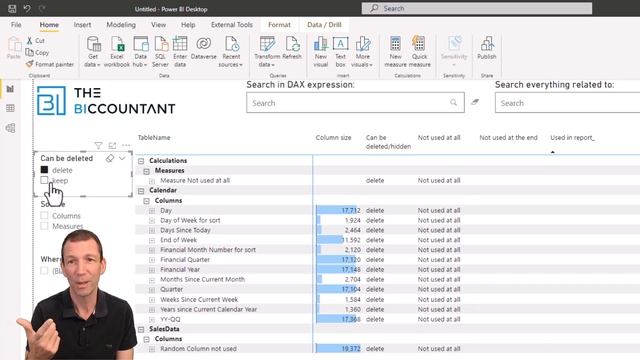Open slicer More options ellipsis

click(126, 145)
